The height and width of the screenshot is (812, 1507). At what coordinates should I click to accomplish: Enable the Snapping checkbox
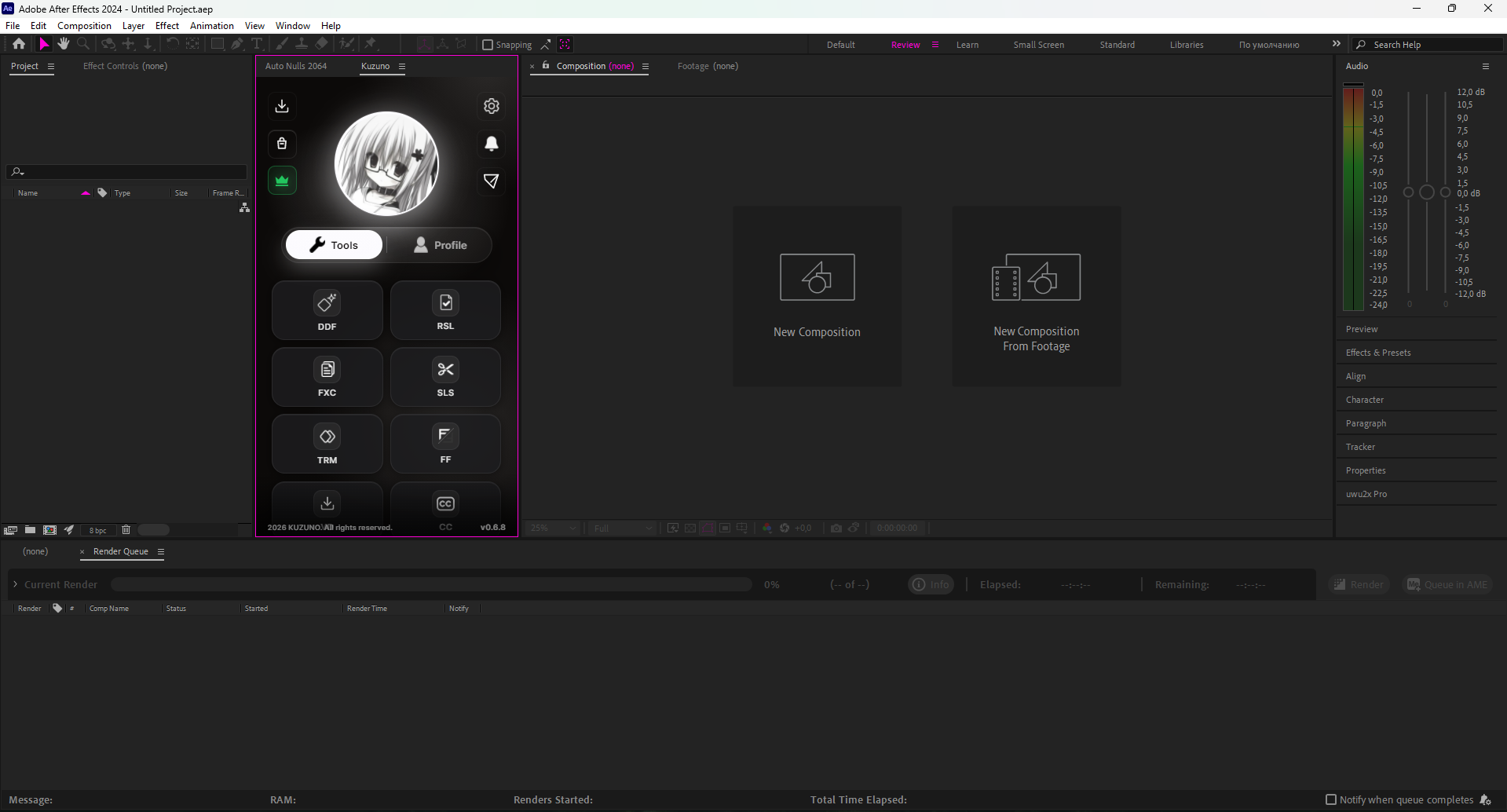488,45
